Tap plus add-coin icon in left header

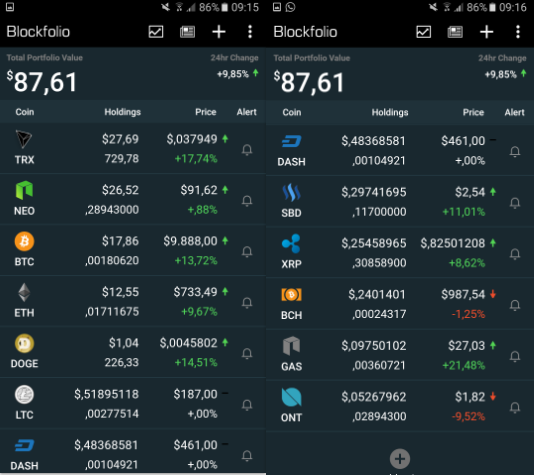[x=219, y=32]
